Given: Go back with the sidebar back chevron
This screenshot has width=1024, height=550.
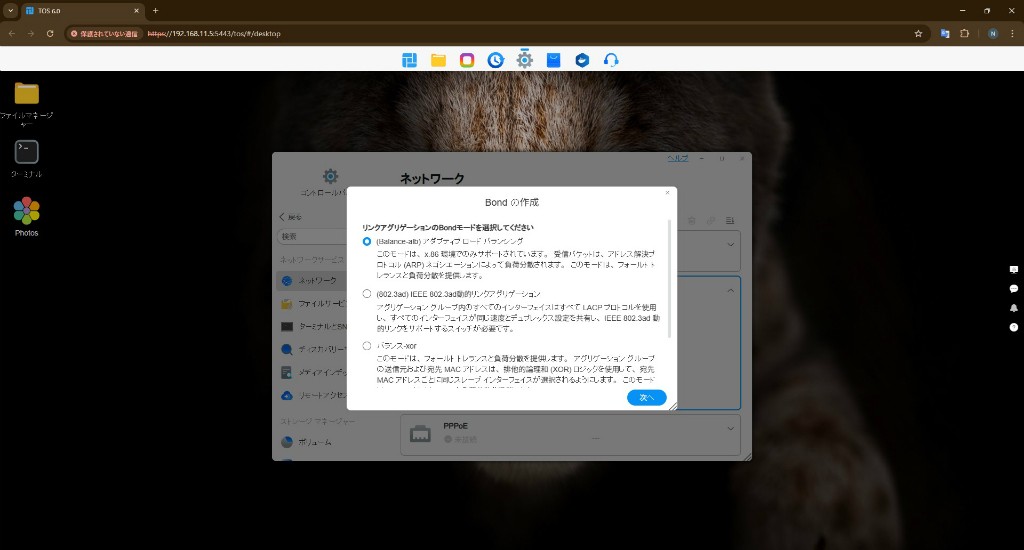Looking at the screenshot, I should pyautogui.click(x=282, y=217).
